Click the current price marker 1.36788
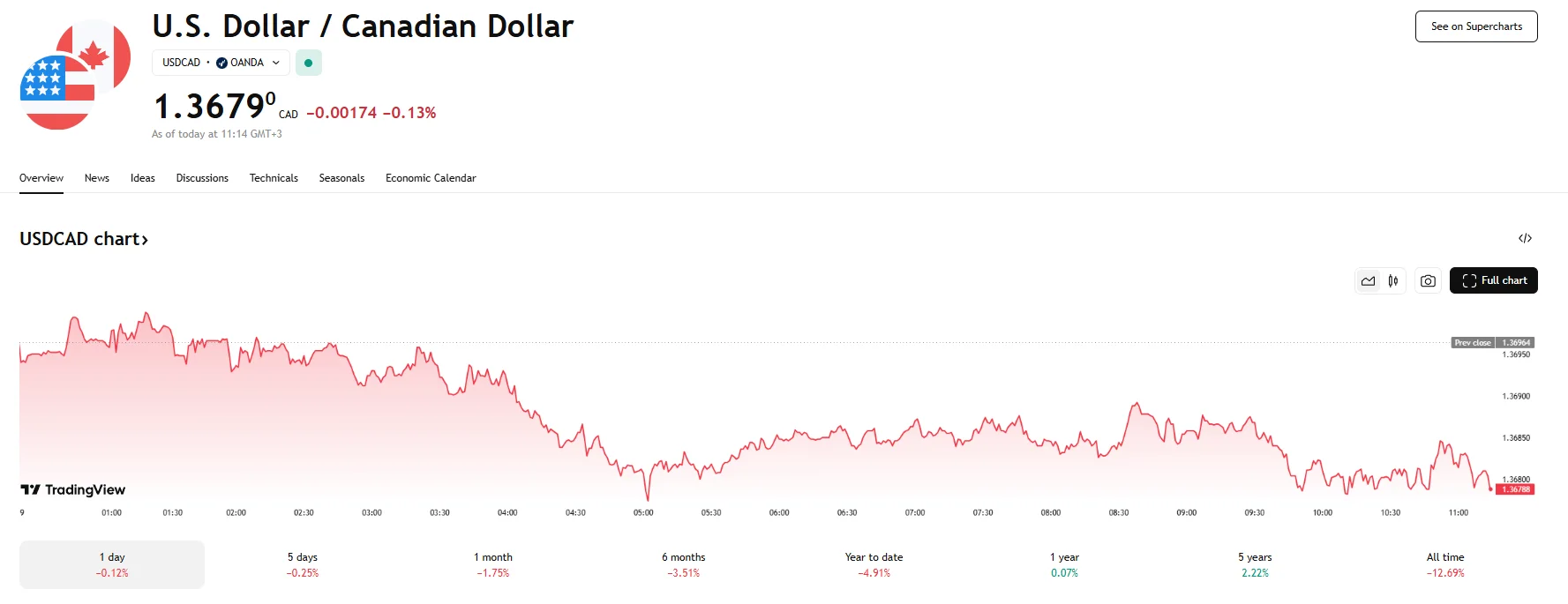 click(x=1517, y=489)
